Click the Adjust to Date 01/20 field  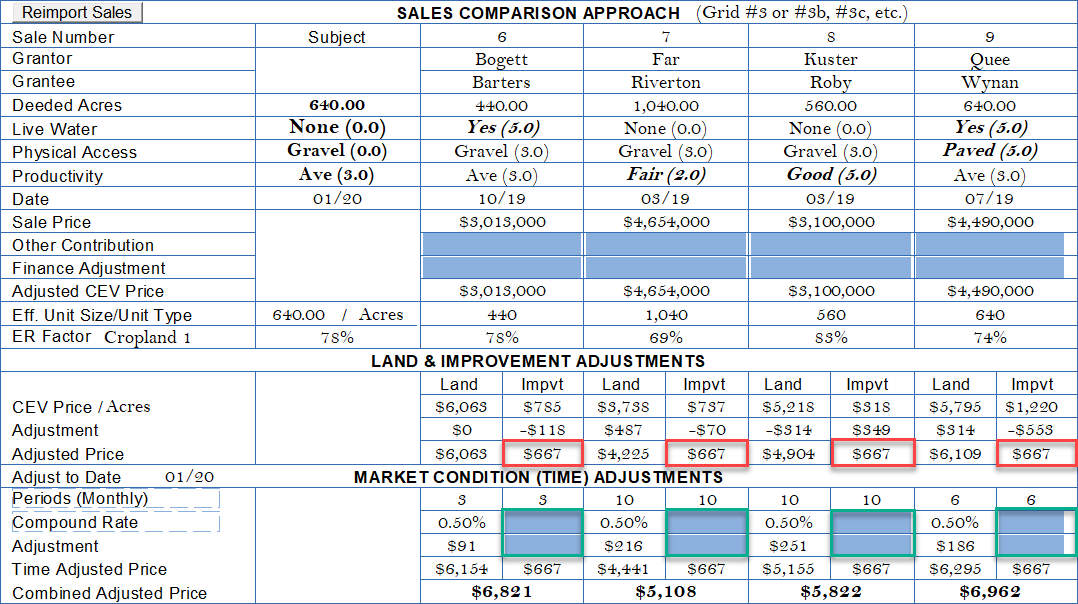point(189,477)
